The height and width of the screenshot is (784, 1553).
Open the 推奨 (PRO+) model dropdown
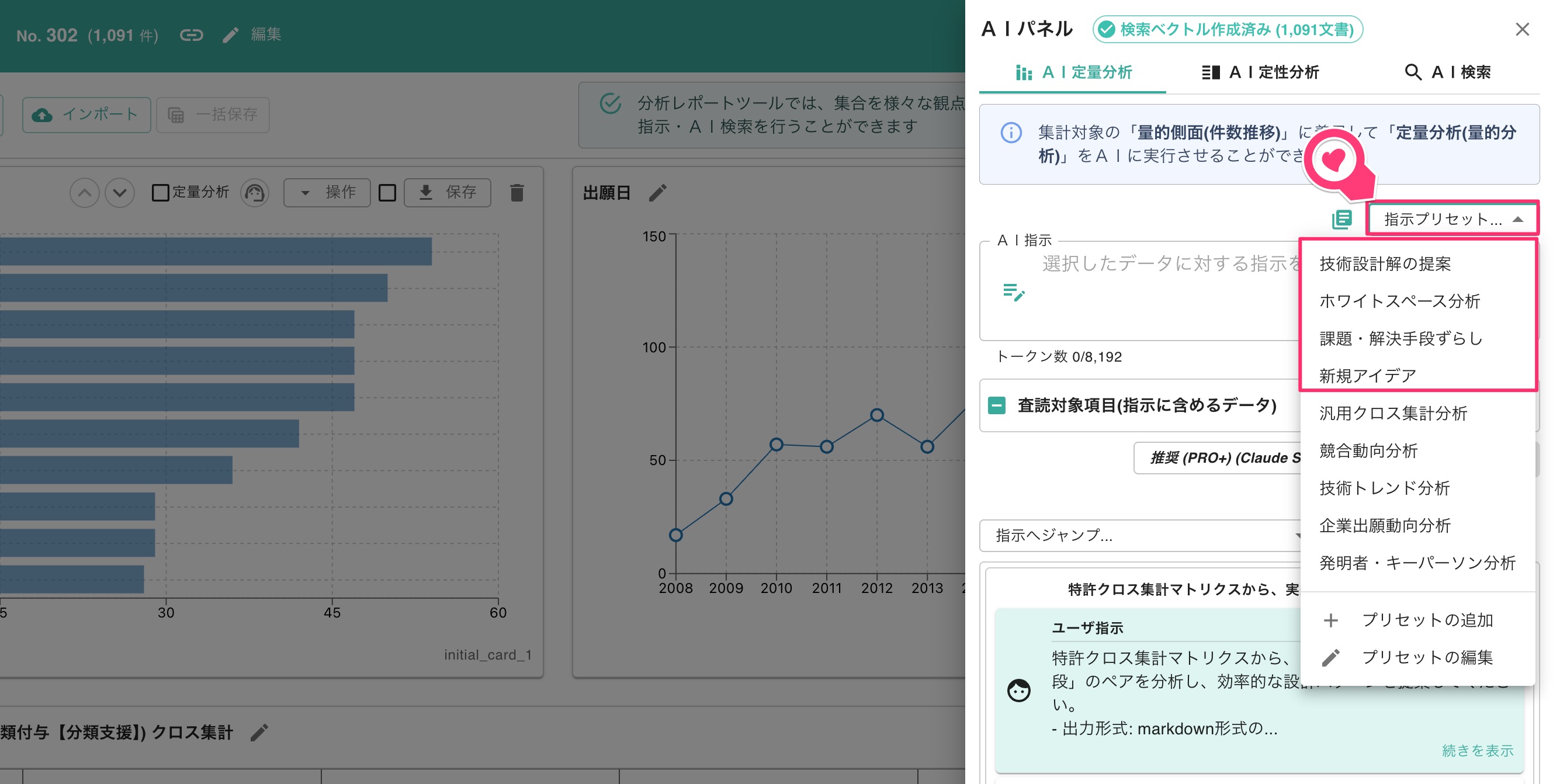coord(1216,458)
